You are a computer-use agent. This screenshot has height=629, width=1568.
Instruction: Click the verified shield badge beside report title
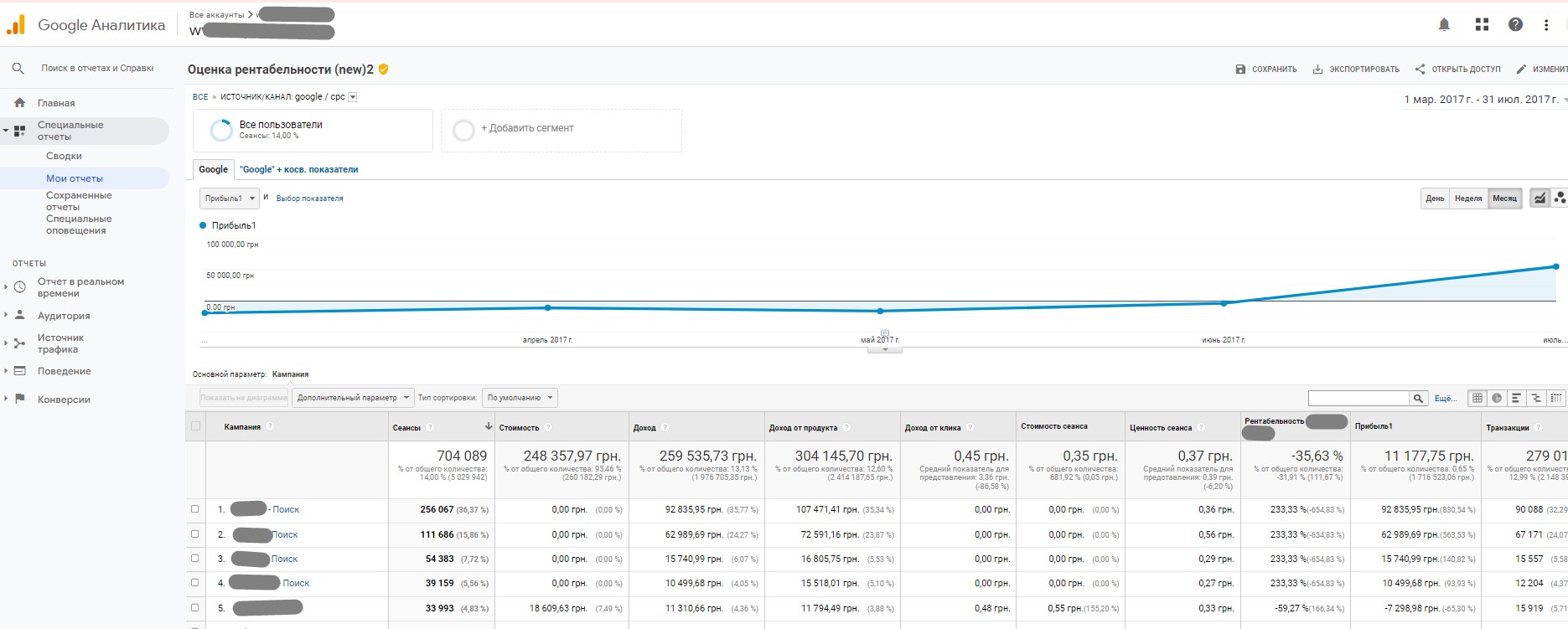(x=383, y=70)
